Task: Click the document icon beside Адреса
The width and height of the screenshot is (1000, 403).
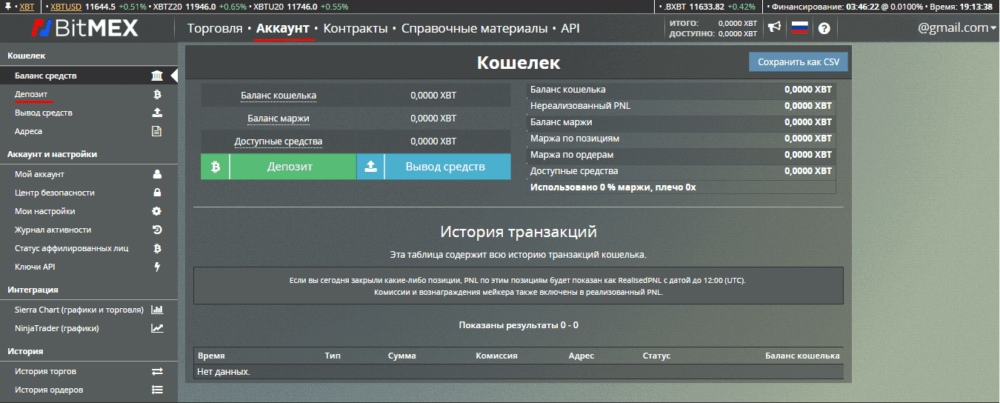Action: (156, 131)
